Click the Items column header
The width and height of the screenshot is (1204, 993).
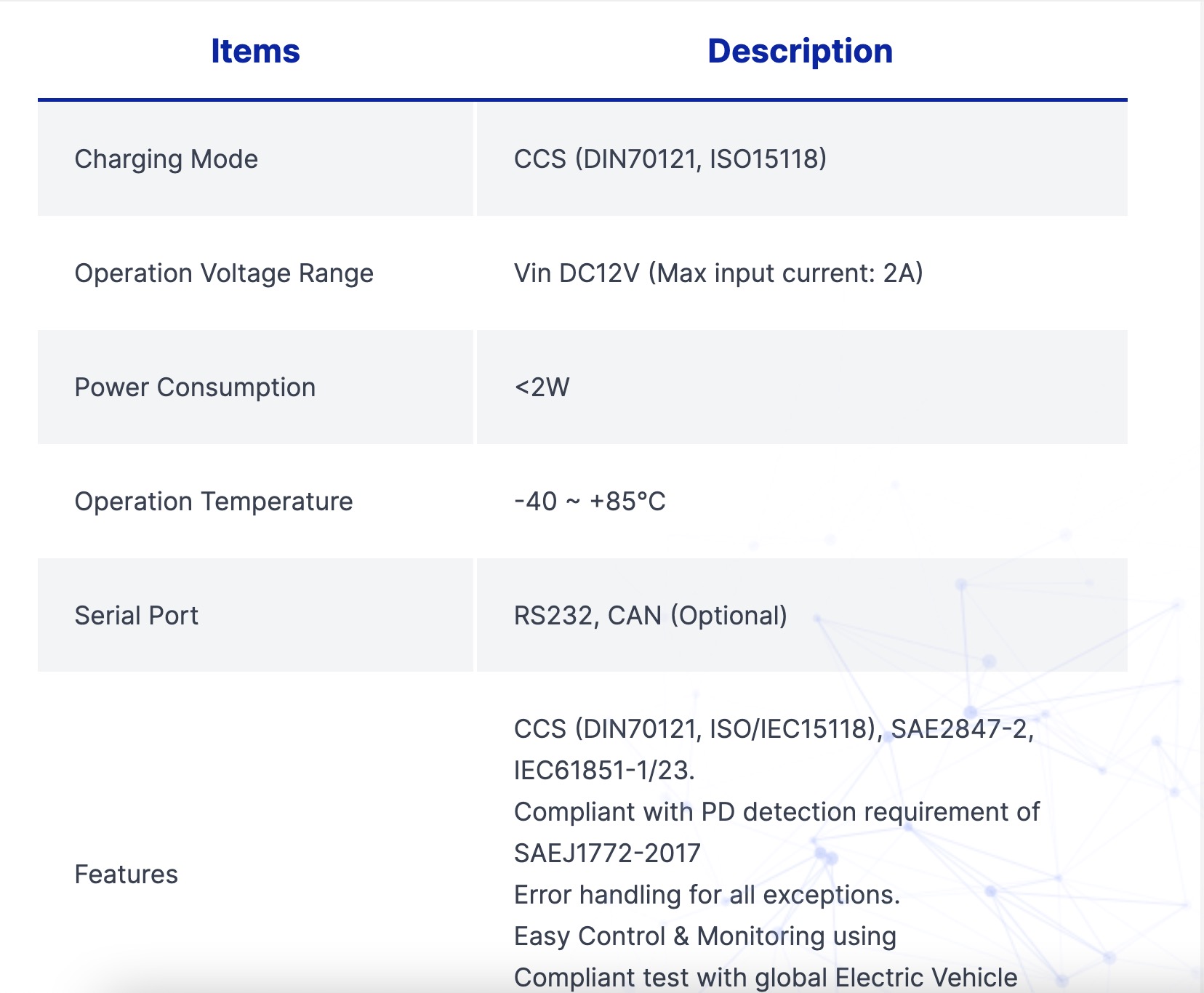[255, 52]
